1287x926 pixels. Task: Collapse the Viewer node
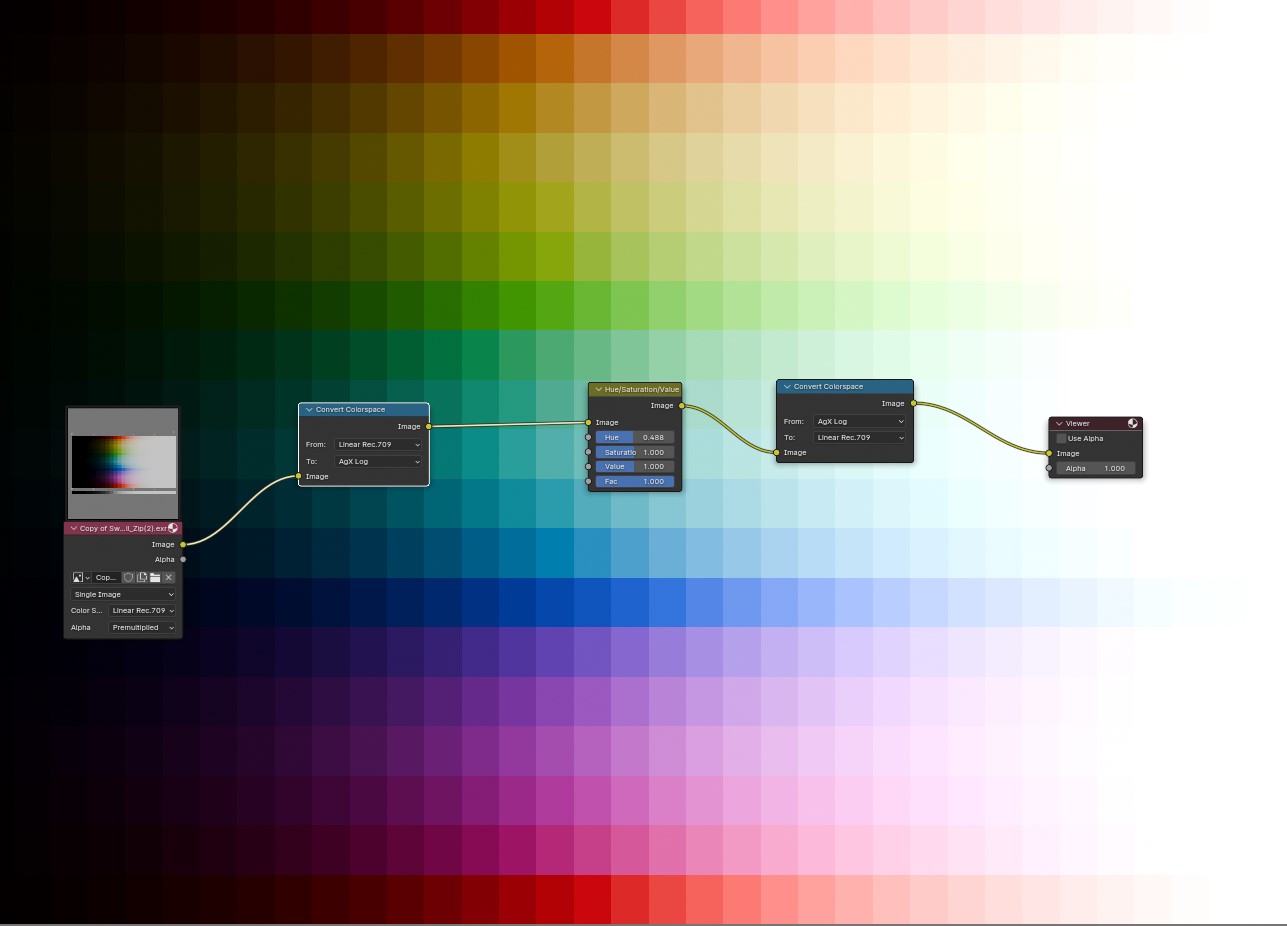click(1059, 424)
